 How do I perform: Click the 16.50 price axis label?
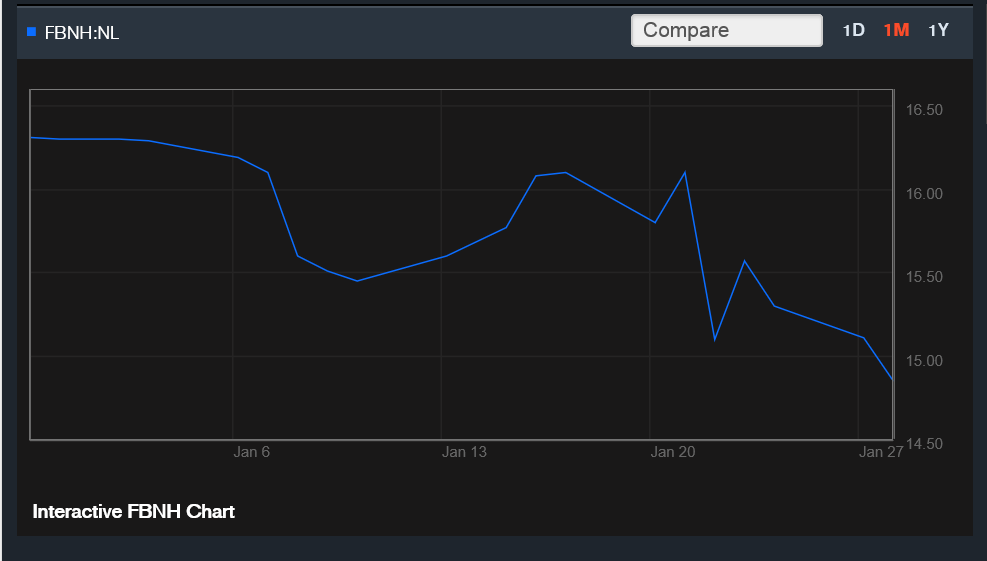(x=924, y=110)
